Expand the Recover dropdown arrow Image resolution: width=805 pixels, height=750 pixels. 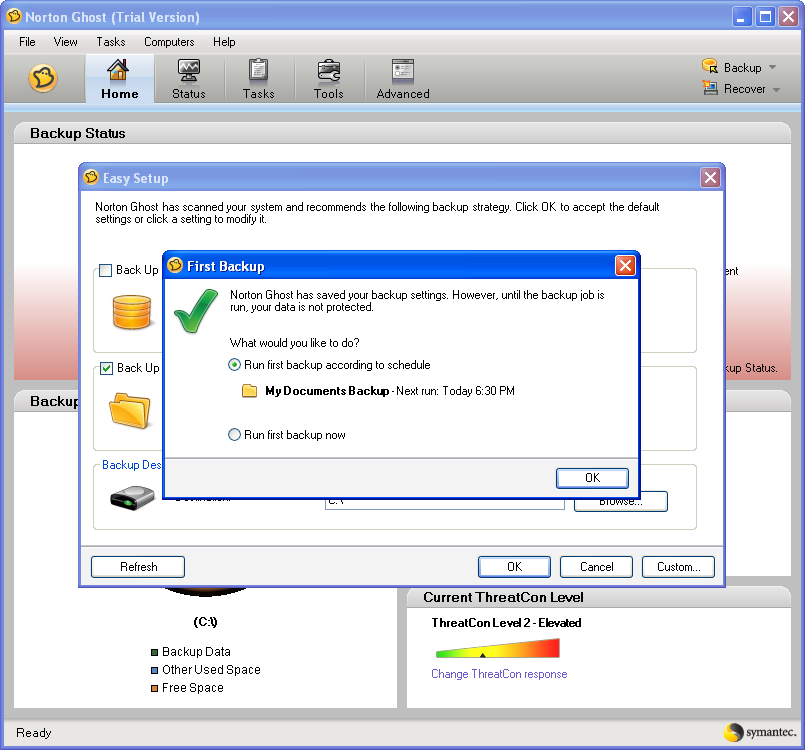coord(776,89)
